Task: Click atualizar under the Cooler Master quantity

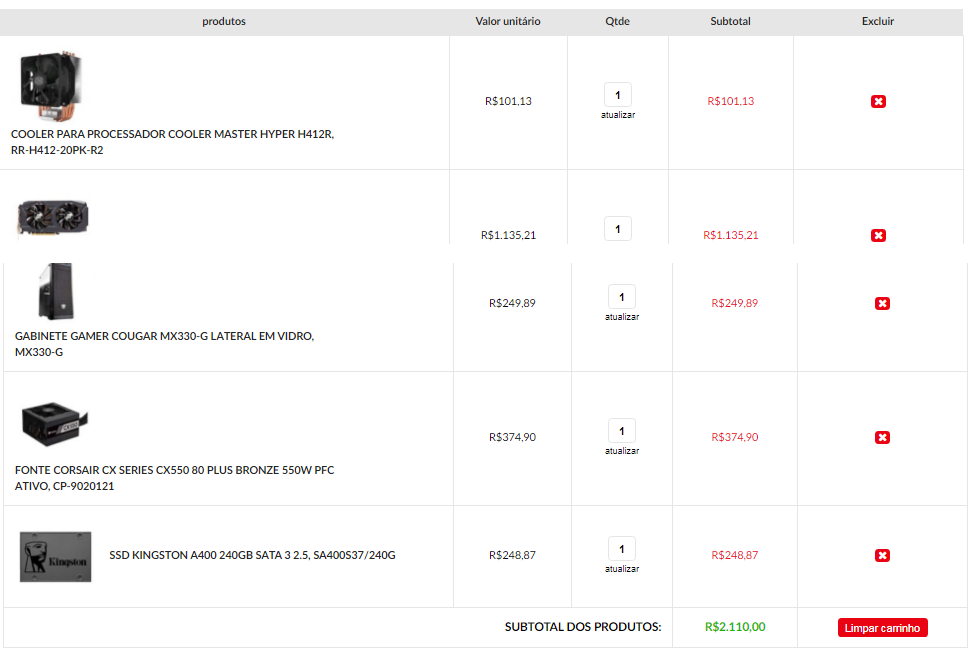Action: point(618,115)
